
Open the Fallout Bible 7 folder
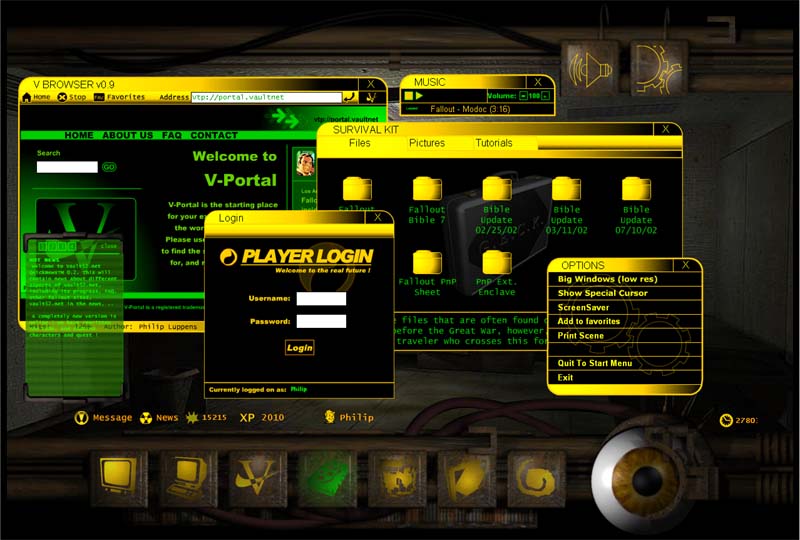click(x=427, y=189)
